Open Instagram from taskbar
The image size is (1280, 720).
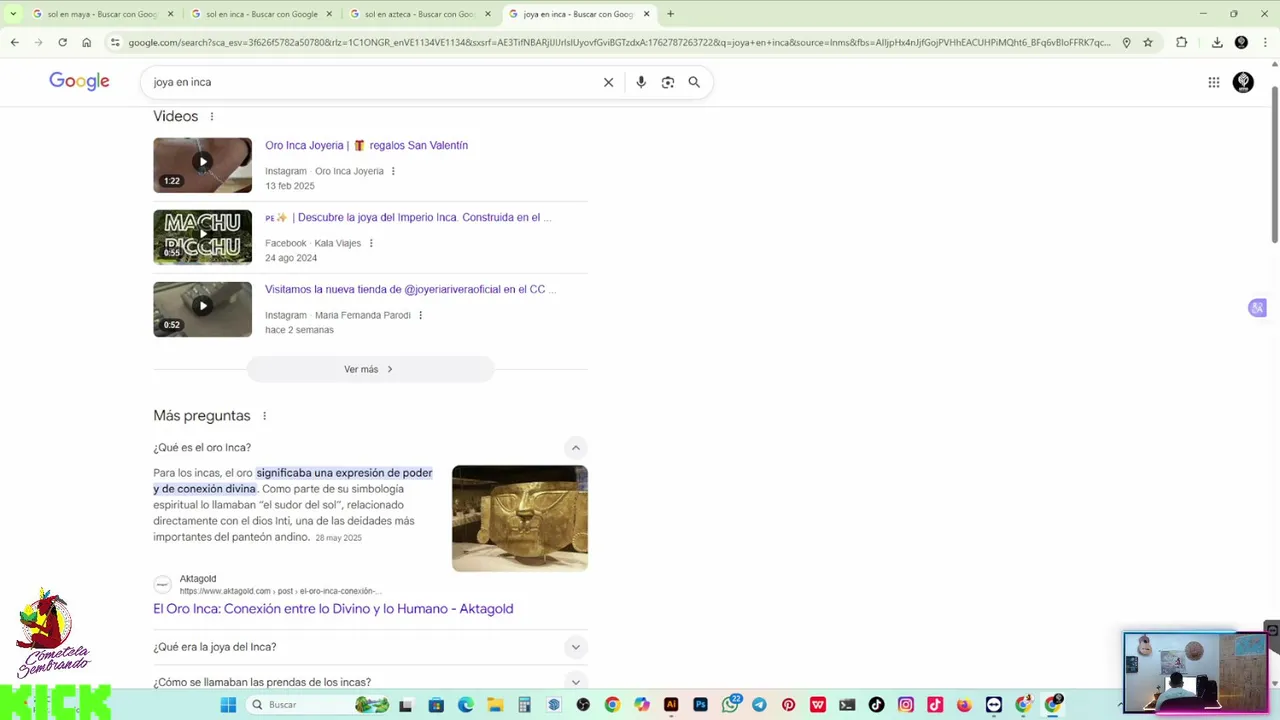click(x=906, y=705)
